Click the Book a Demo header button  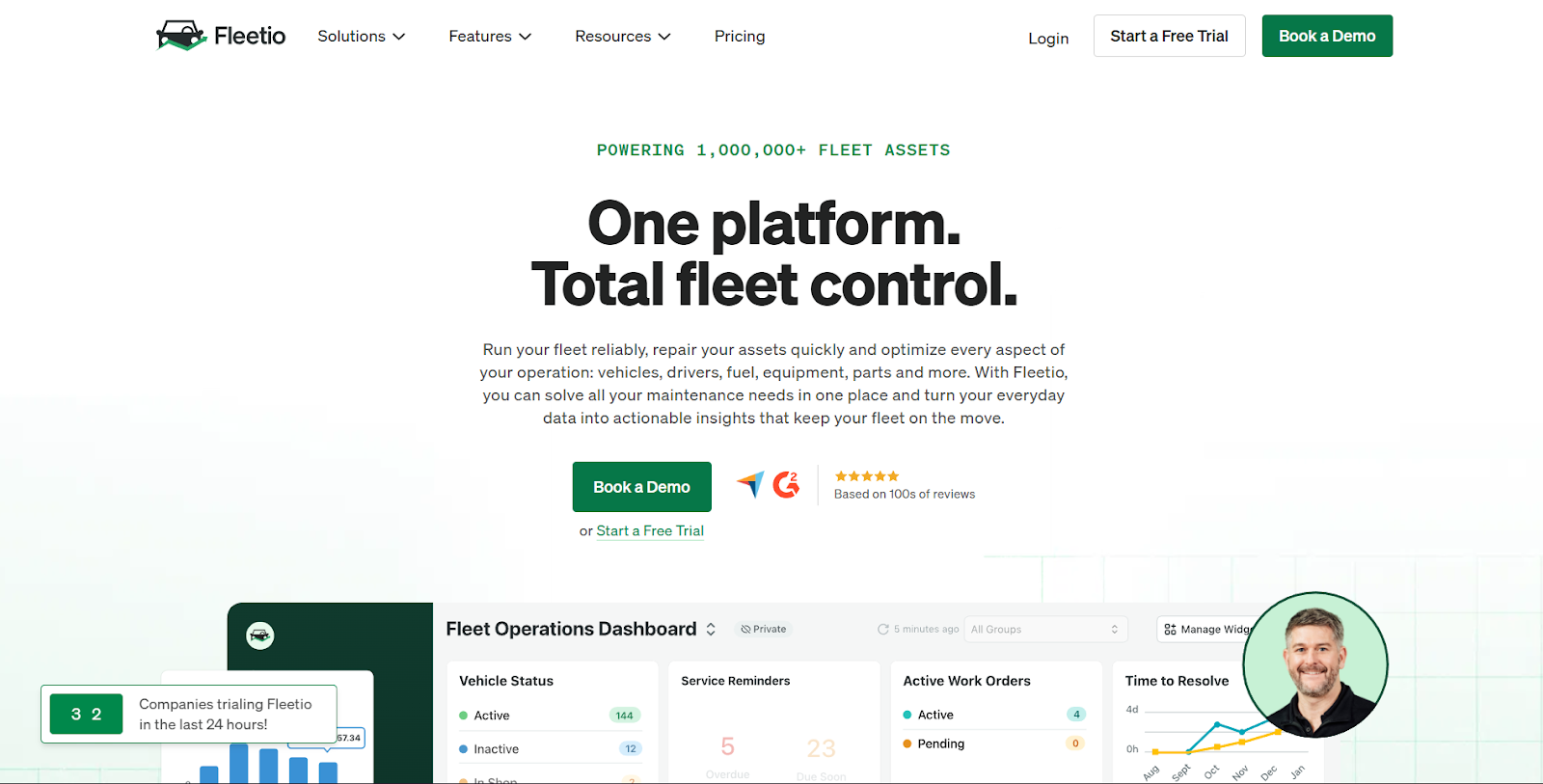[1327, 36]
